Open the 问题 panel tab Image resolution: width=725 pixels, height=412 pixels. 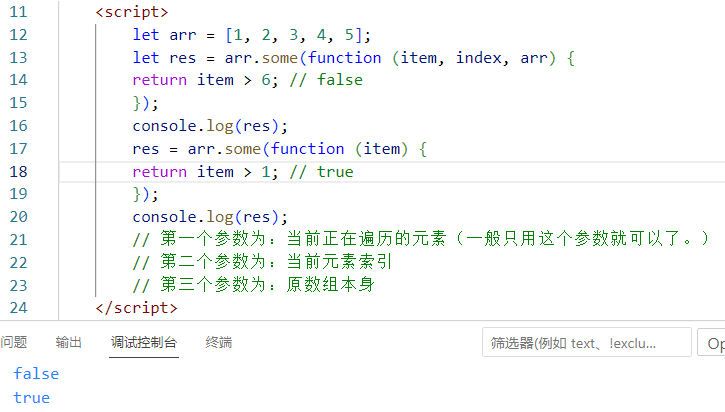(13, 343)
